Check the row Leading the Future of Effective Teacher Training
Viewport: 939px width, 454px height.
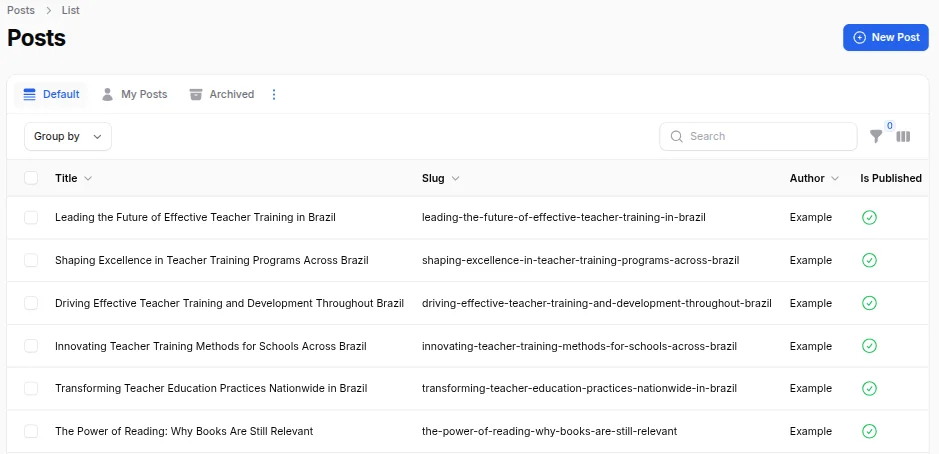coord(31,217)
